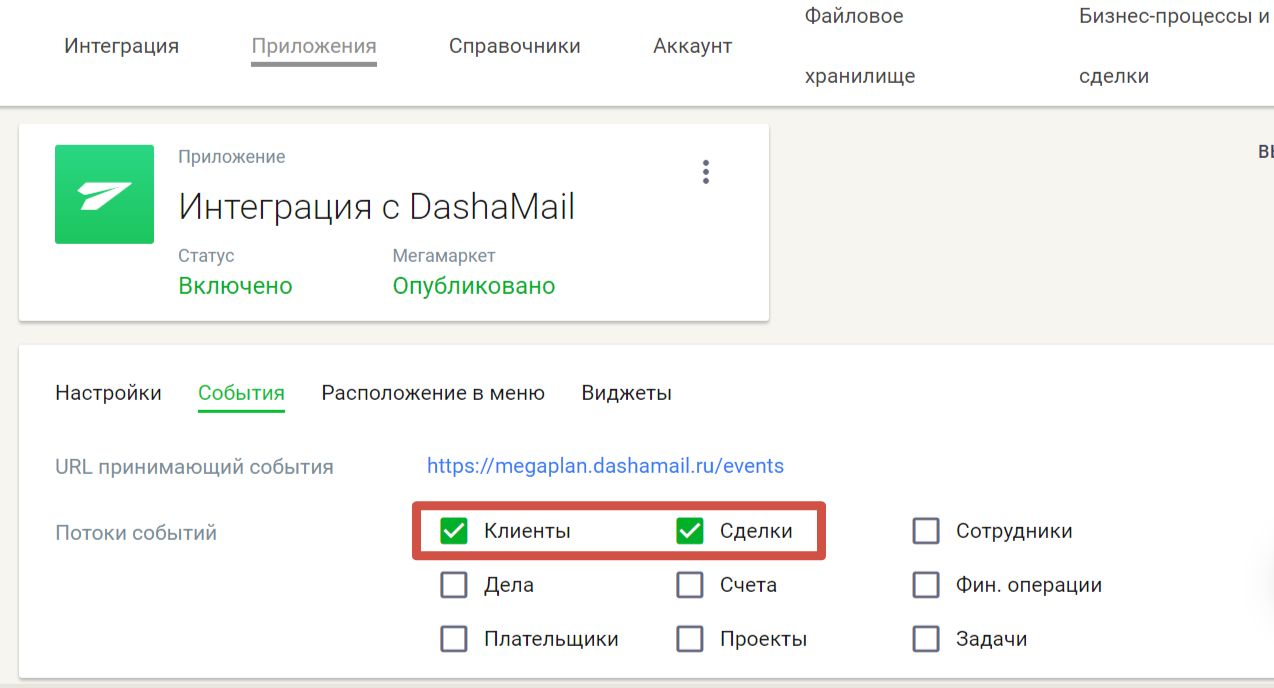Check the Дела event stream box
Viewport: 1274px width, 688px height.
pyautogui.click(x=454, y=585)
